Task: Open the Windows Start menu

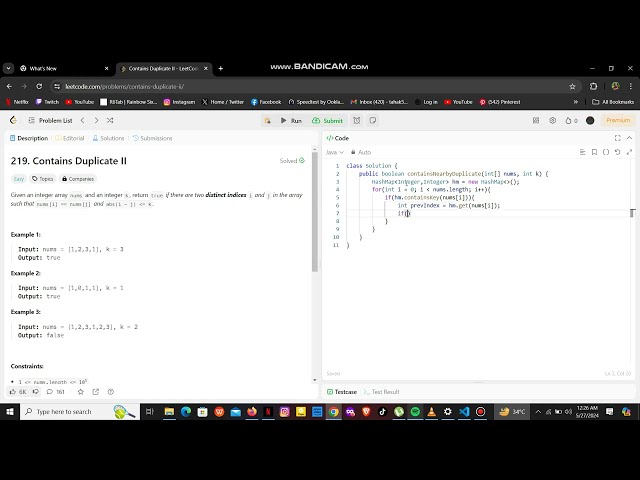Action: coord(10,412)
